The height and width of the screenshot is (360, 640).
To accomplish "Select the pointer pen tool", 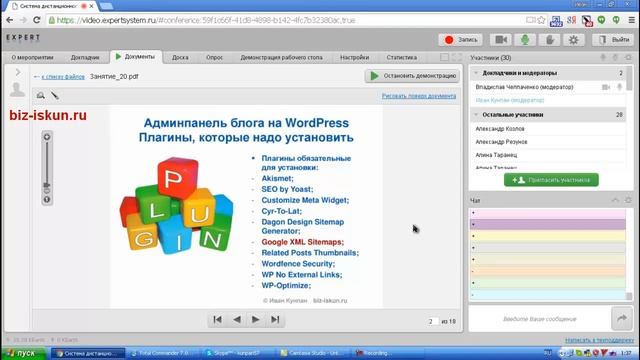I will pos(55,96).
